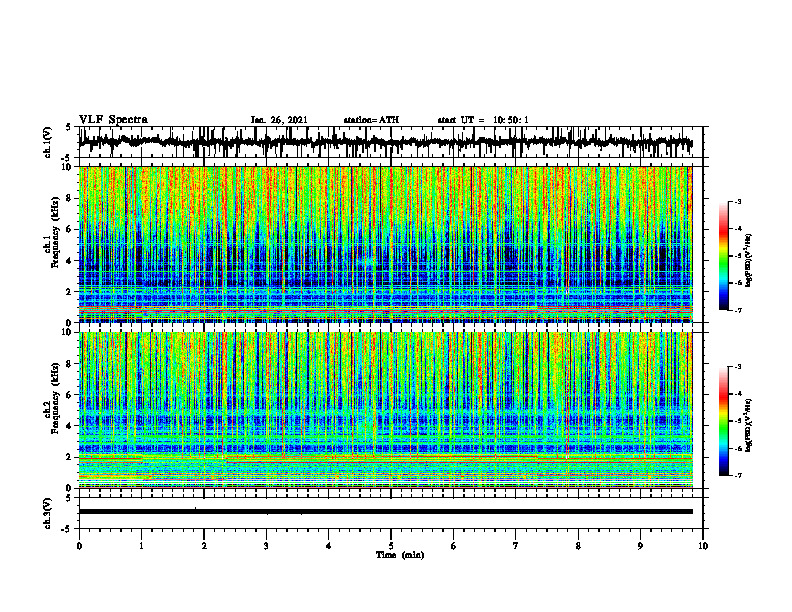Click the ch.1 colorbar log(PSD) unit label
The image size is (792, 612).
749,261
